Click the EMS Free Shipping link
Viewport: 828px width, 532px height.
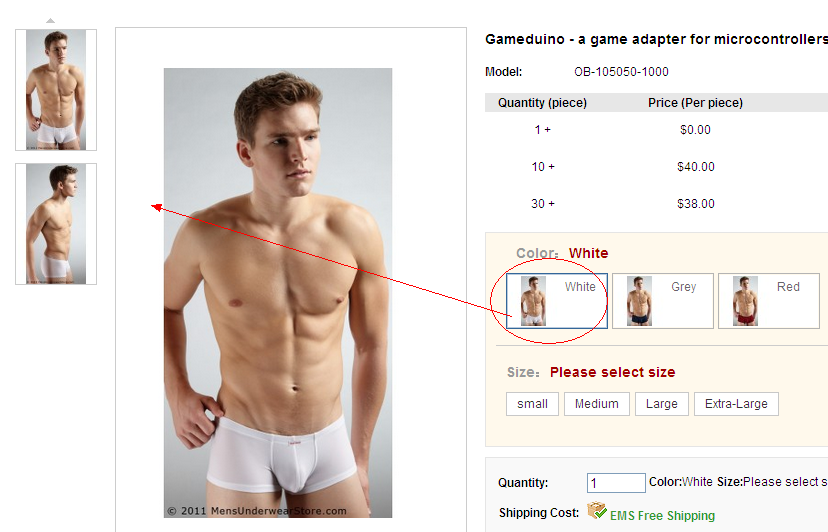[x=662, y=516]
